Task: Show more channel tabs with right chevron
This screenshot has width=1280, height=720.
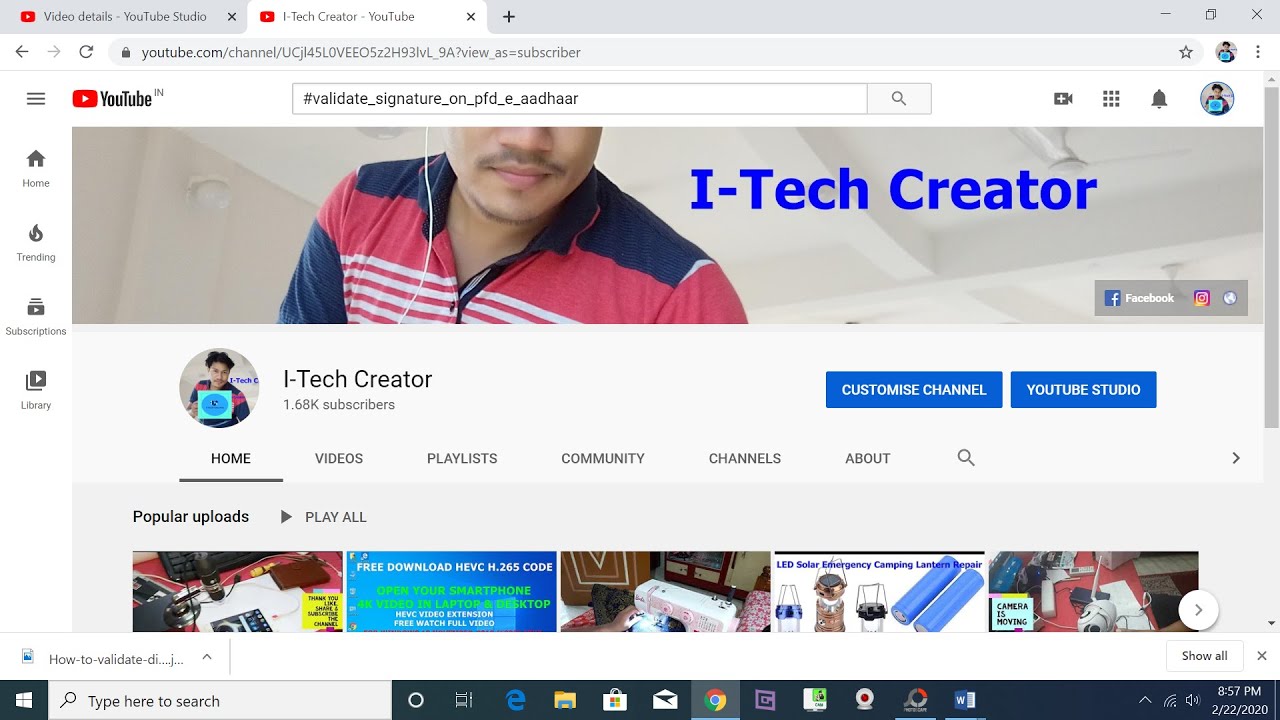Action: pos(1236,458)
